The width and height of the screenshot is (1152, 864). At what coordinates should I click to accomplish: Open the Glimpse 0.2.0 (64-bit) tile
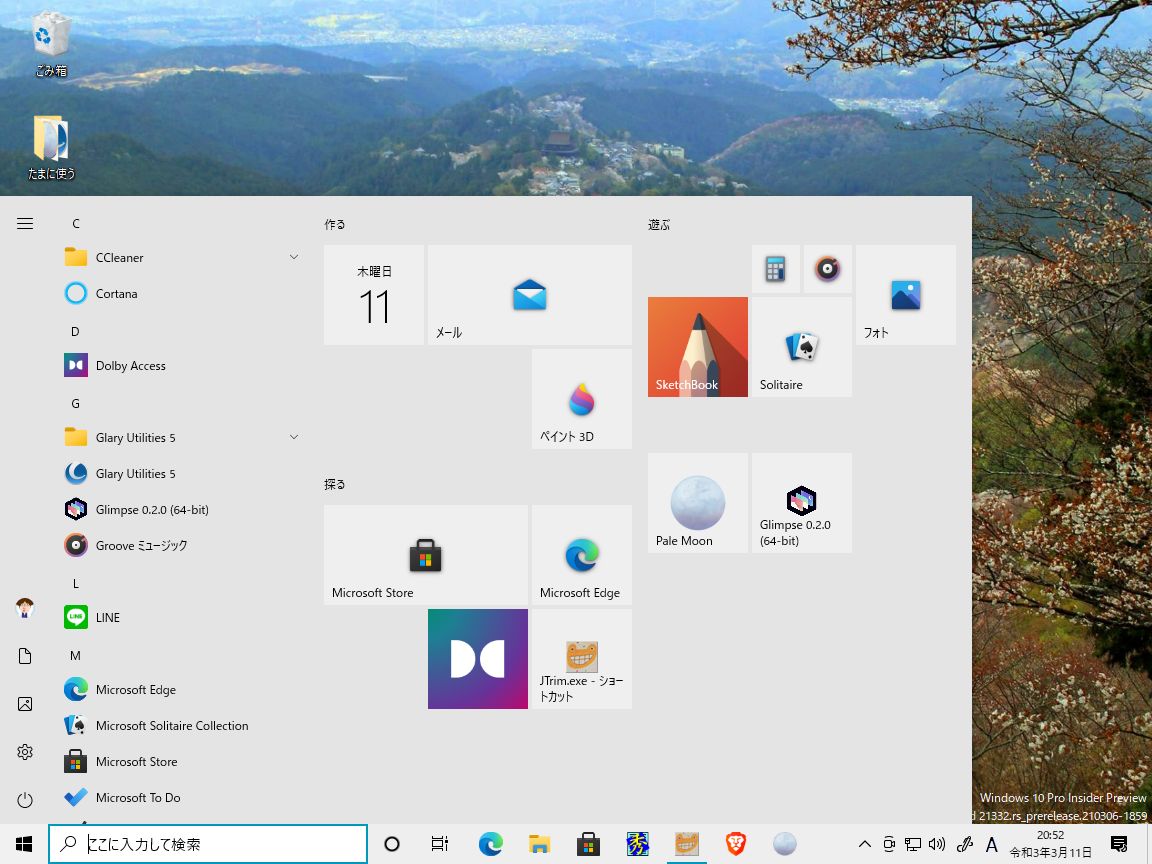[802, 503]
